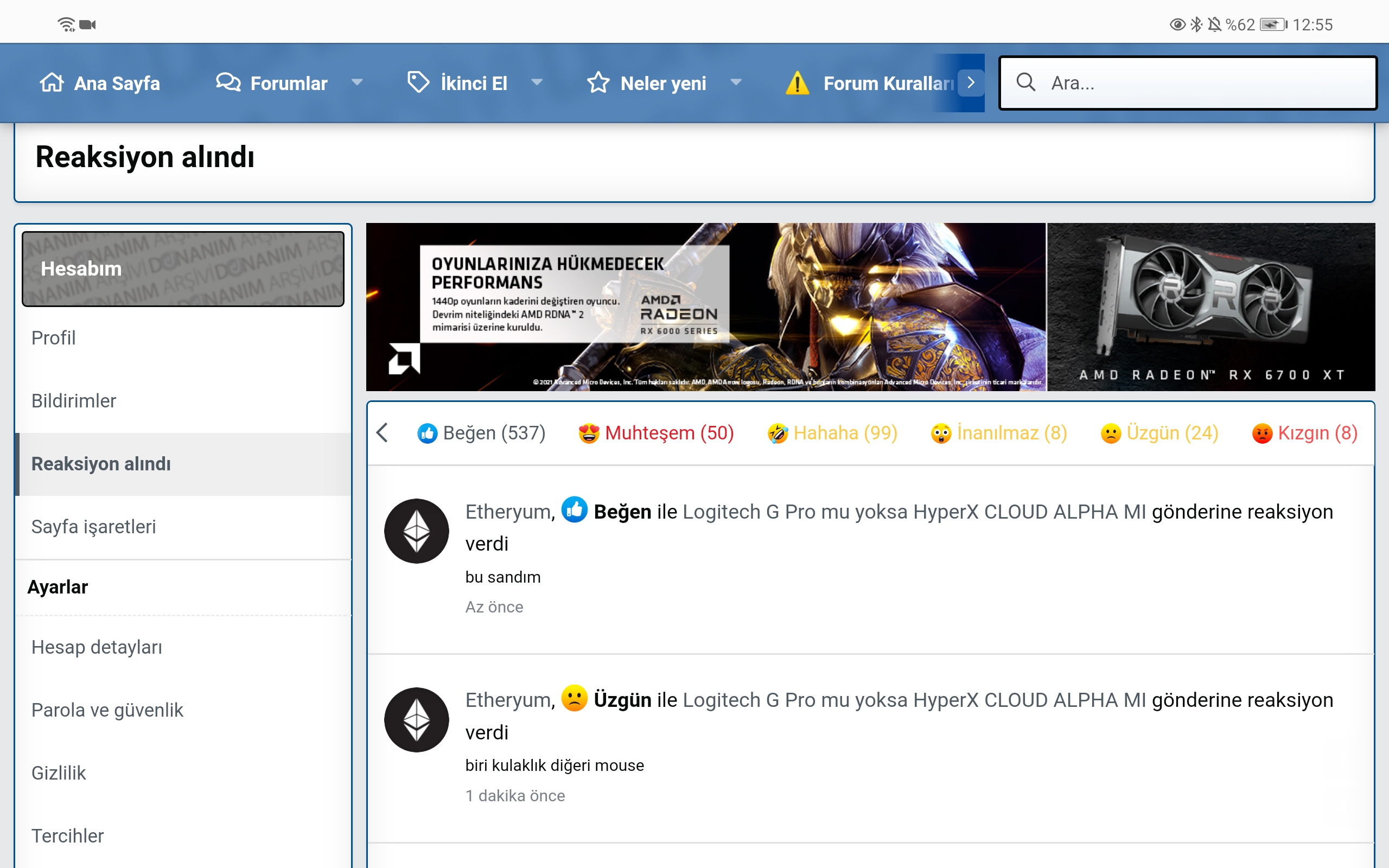Filter by Beğen (537) reactions
Viewport: 1389px width, 868px height.
pyautogui.click(x=481, y=433)
